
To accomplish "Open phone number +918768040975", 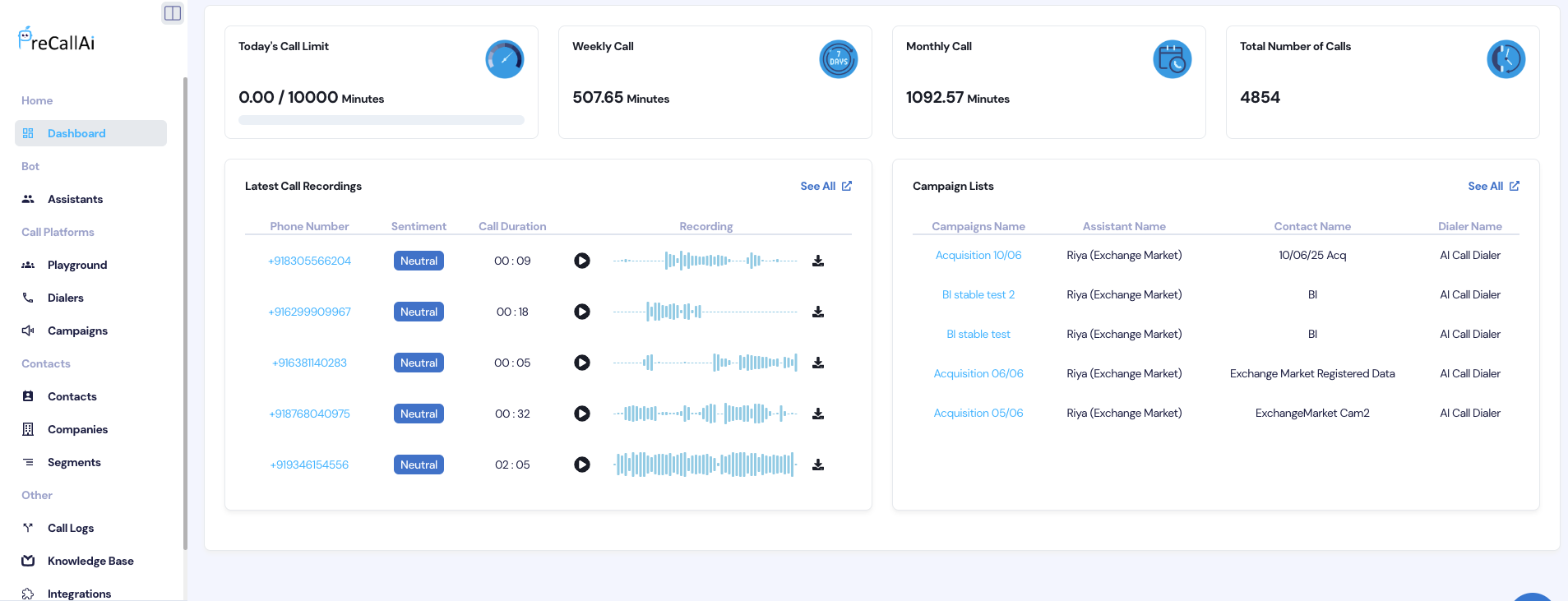I will tap(309, 414).
